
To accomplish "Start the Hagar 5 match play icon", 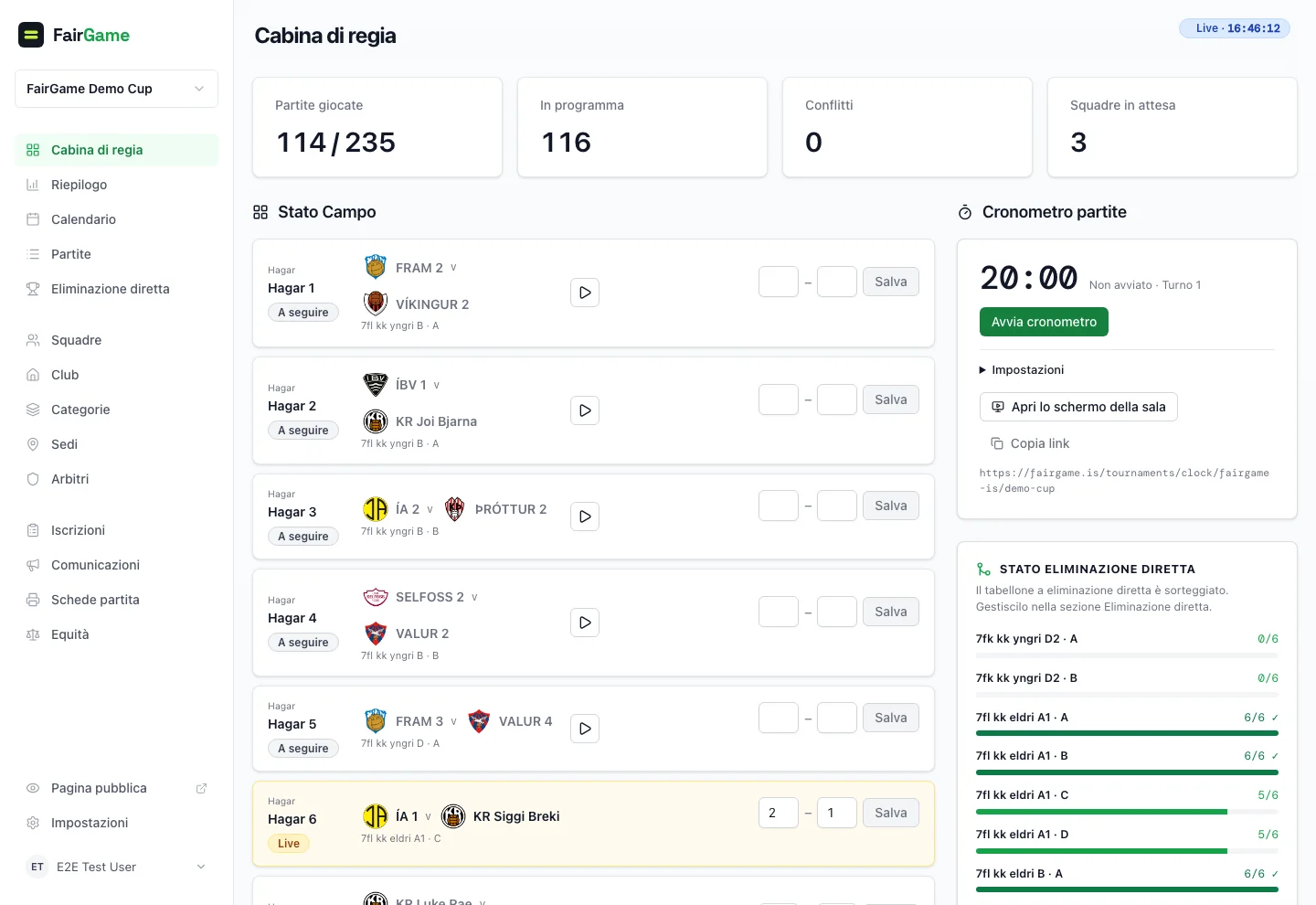I will tap(585, 729).
